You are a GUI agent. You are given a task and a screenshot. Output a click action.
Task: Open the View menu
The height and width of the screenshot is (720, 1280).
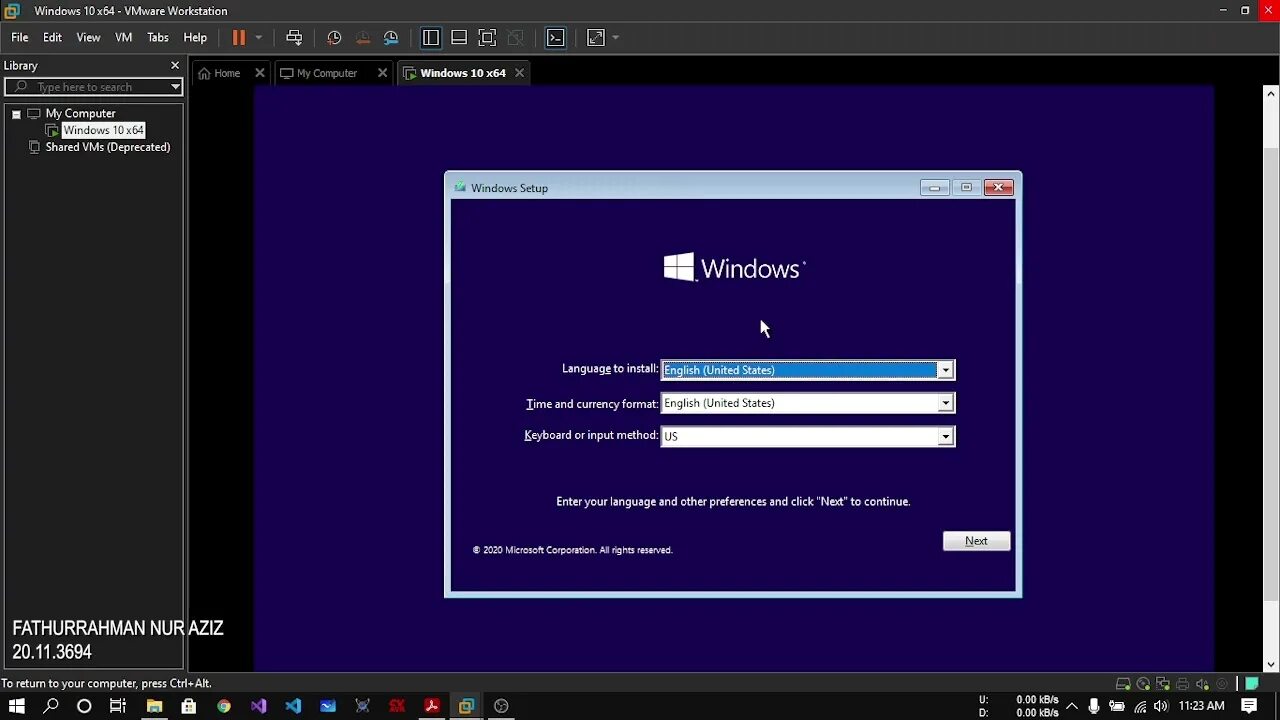point(88,38)
